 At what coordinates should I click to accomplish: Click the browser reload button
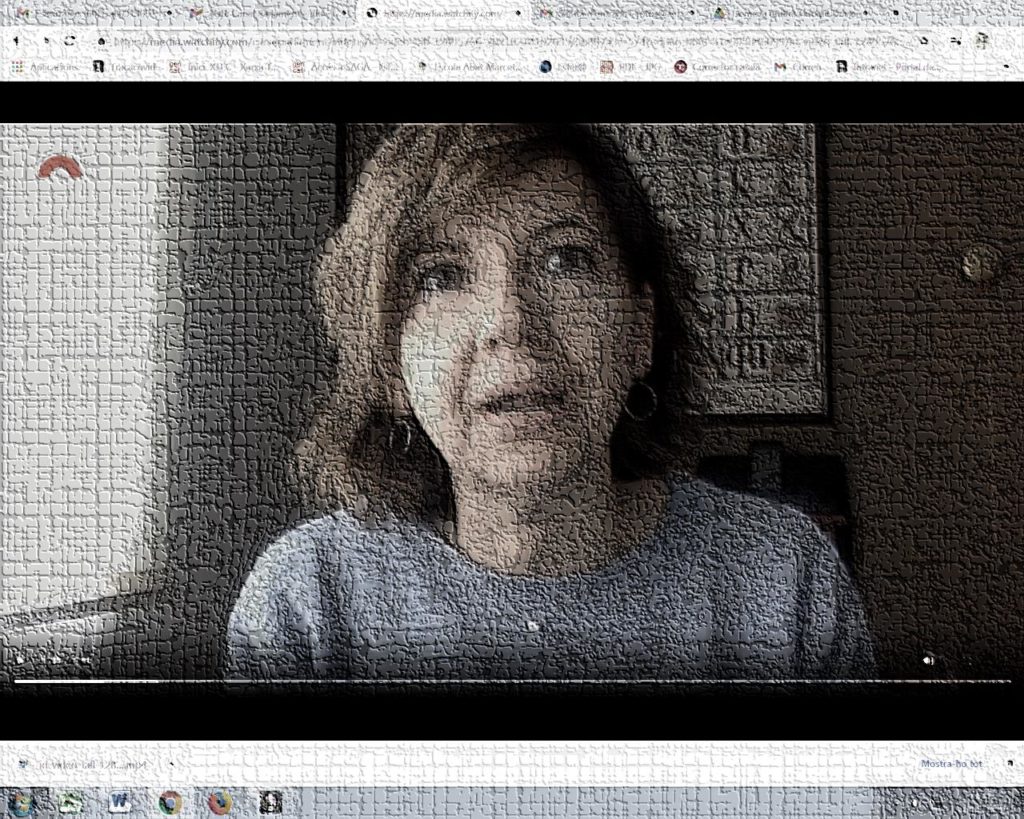tap(69, 41)
